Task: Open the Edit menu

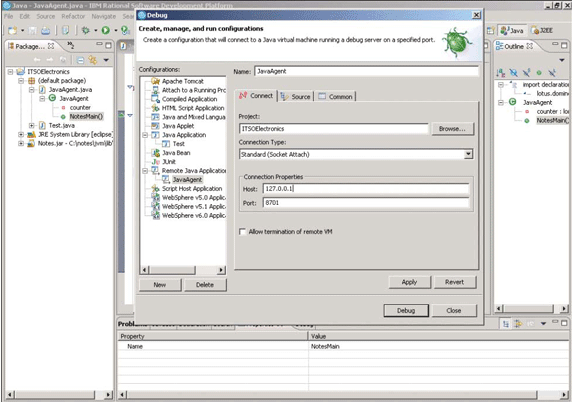Action: pyautogui.click(x=24, y=16)
